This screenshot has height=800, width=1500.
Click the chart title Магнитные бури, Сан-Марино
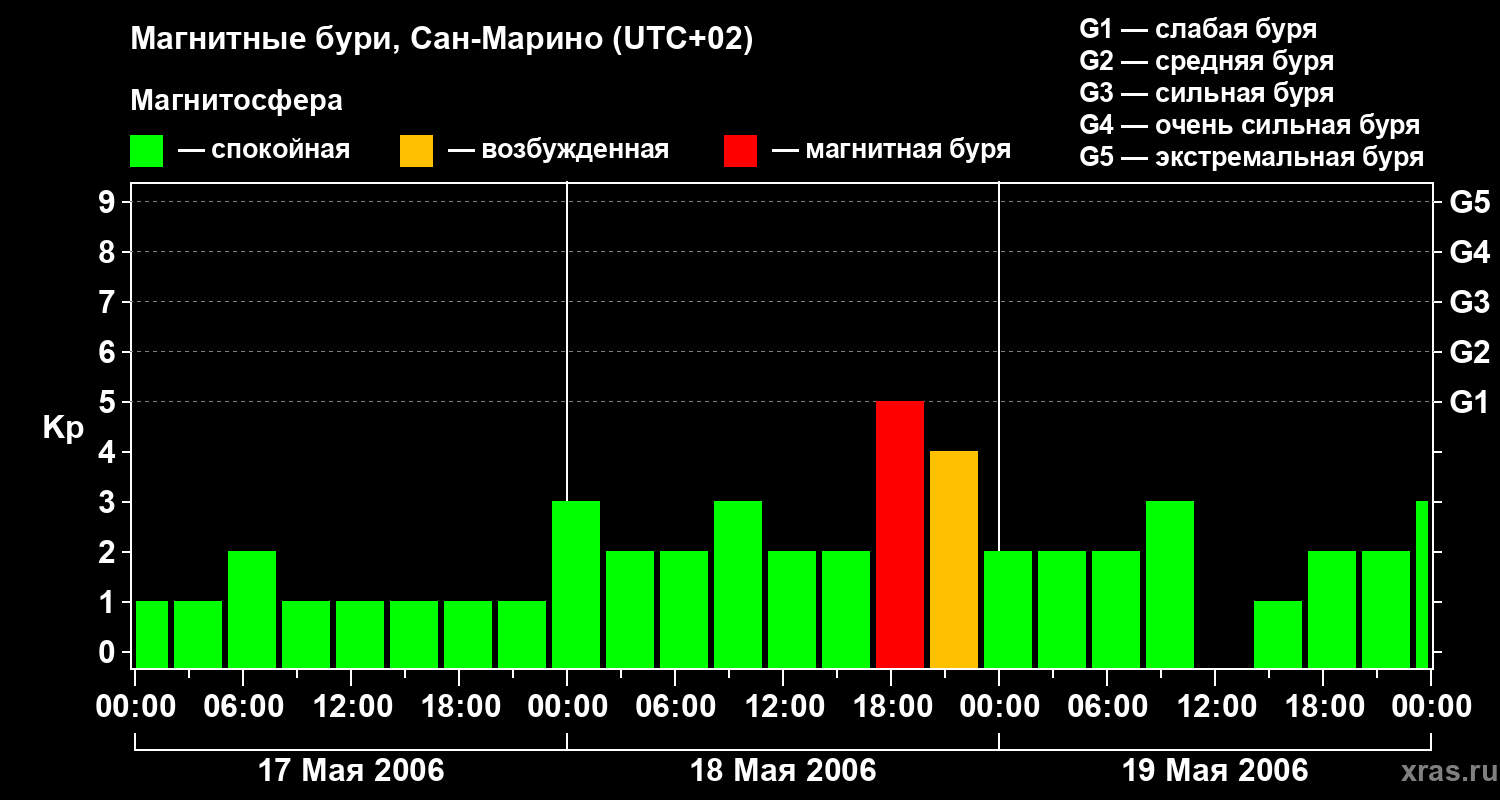(442, 40)
